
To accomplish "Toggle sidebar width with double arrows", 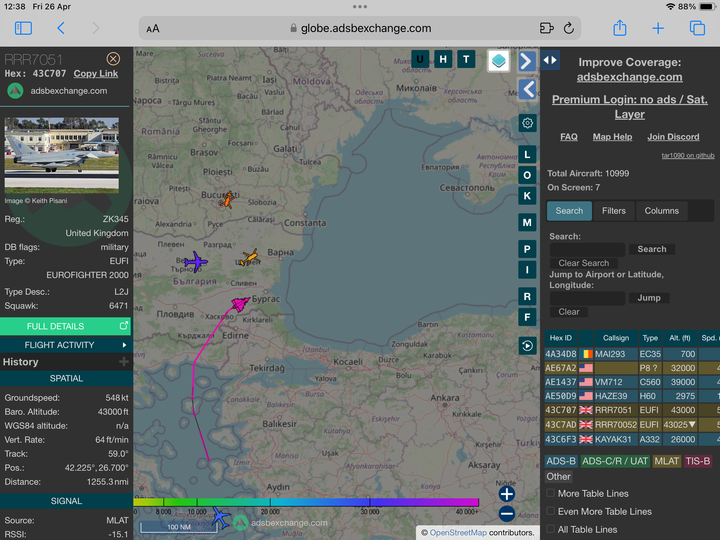I will coord(550,60).
